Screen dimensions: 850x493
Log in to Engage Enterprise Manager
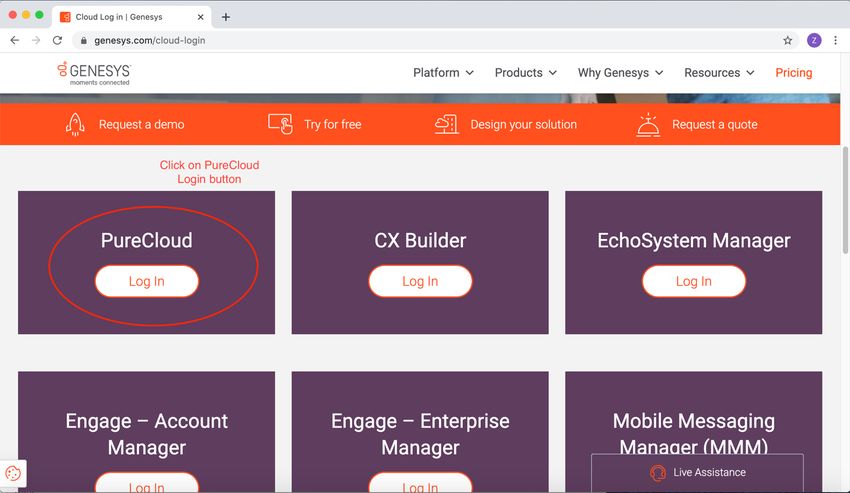pyautogui.click(x=420, y=484)
